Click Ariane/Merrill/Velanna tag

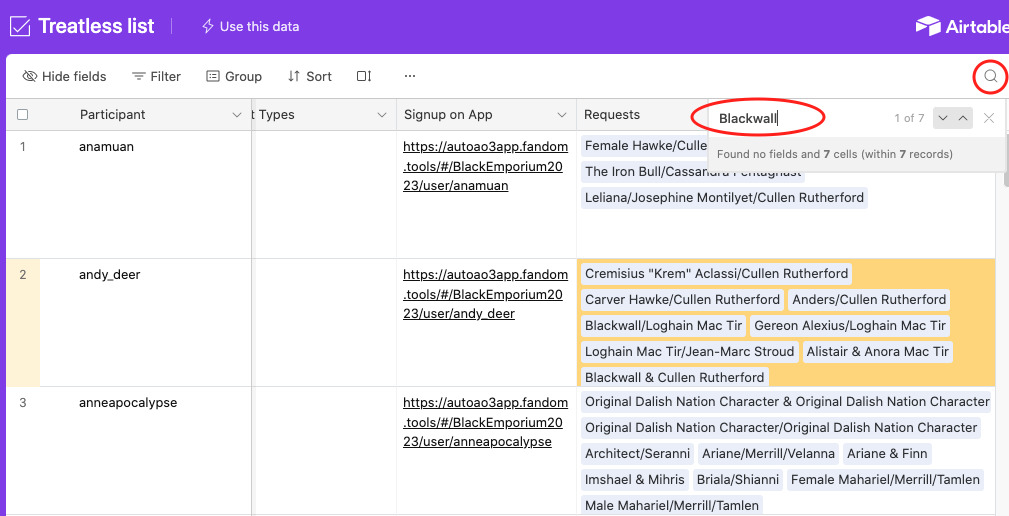768,454
